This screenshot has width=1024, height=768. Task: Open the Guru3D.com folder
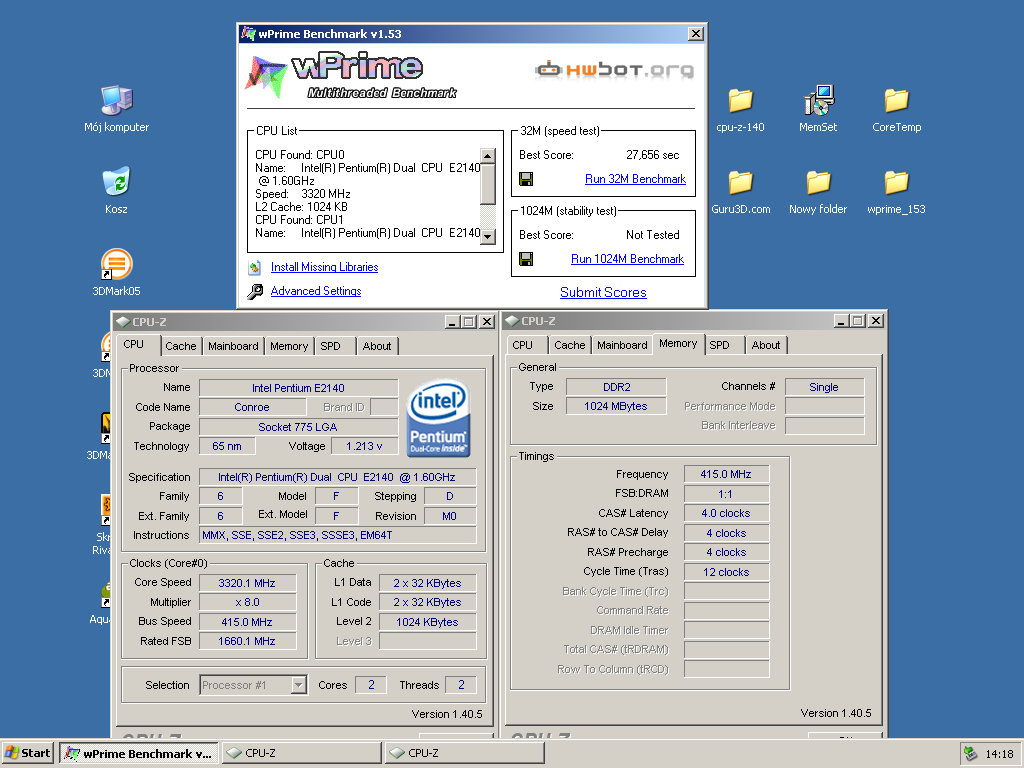coord(741,182)
